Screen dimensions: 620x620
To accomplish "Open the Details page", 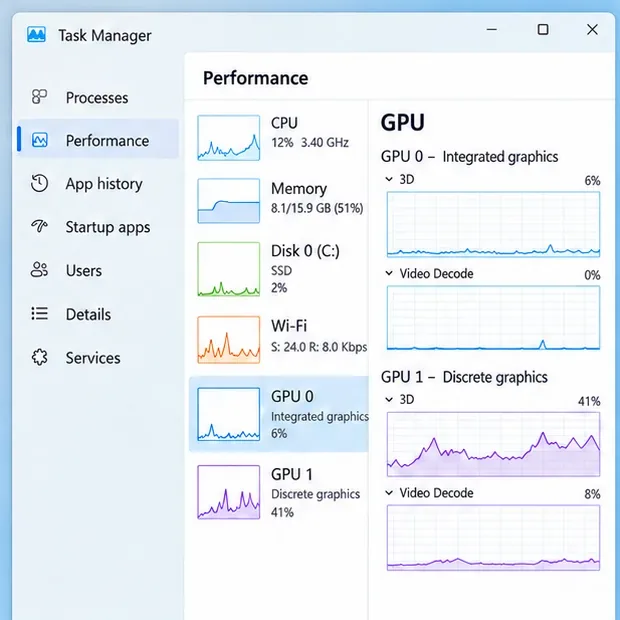I will click(x=98, y=314).
